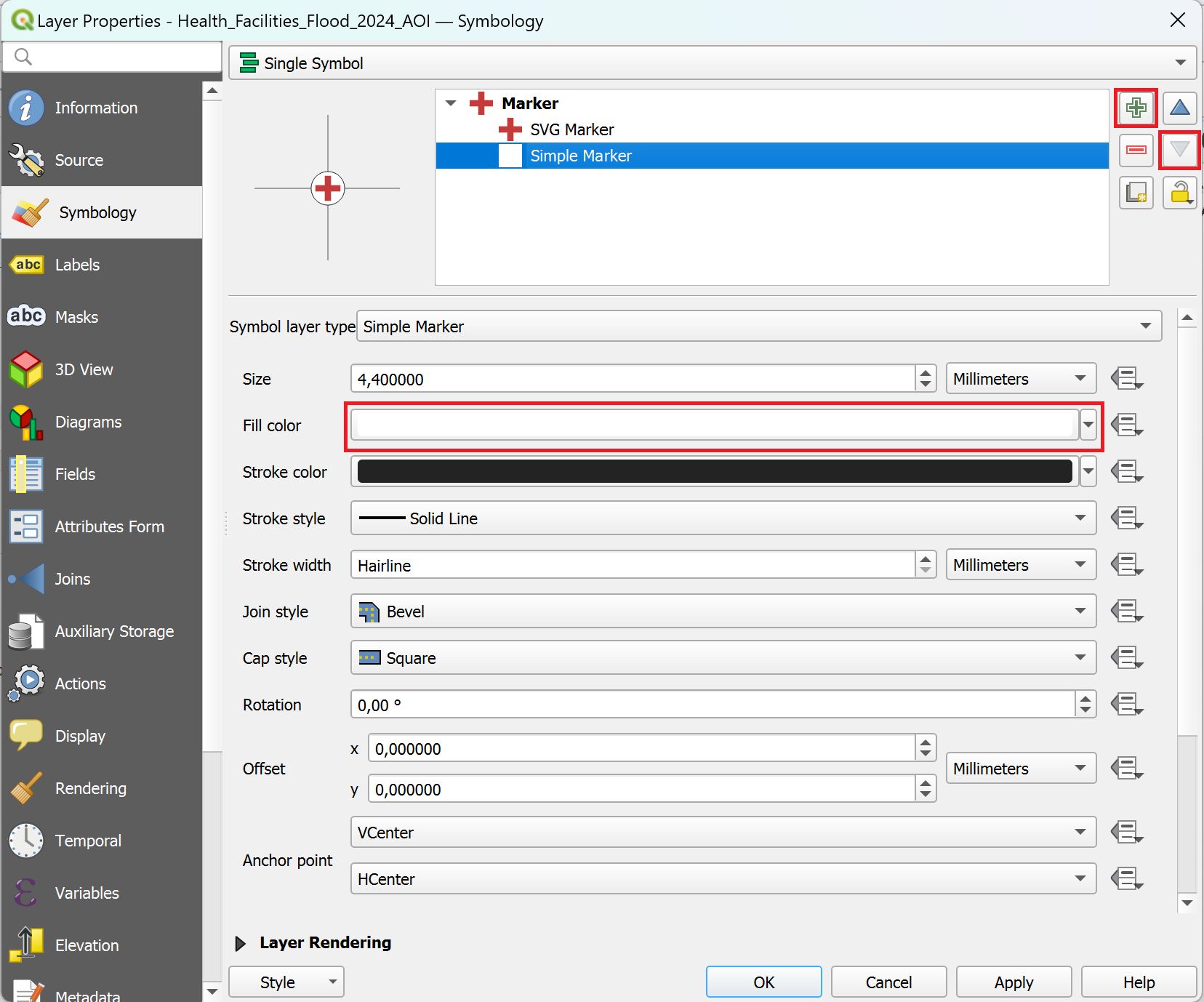This screenshot has width=1204, height=1002.
Task: Expand the Layer Rendering section
Action: coord(241,943)
